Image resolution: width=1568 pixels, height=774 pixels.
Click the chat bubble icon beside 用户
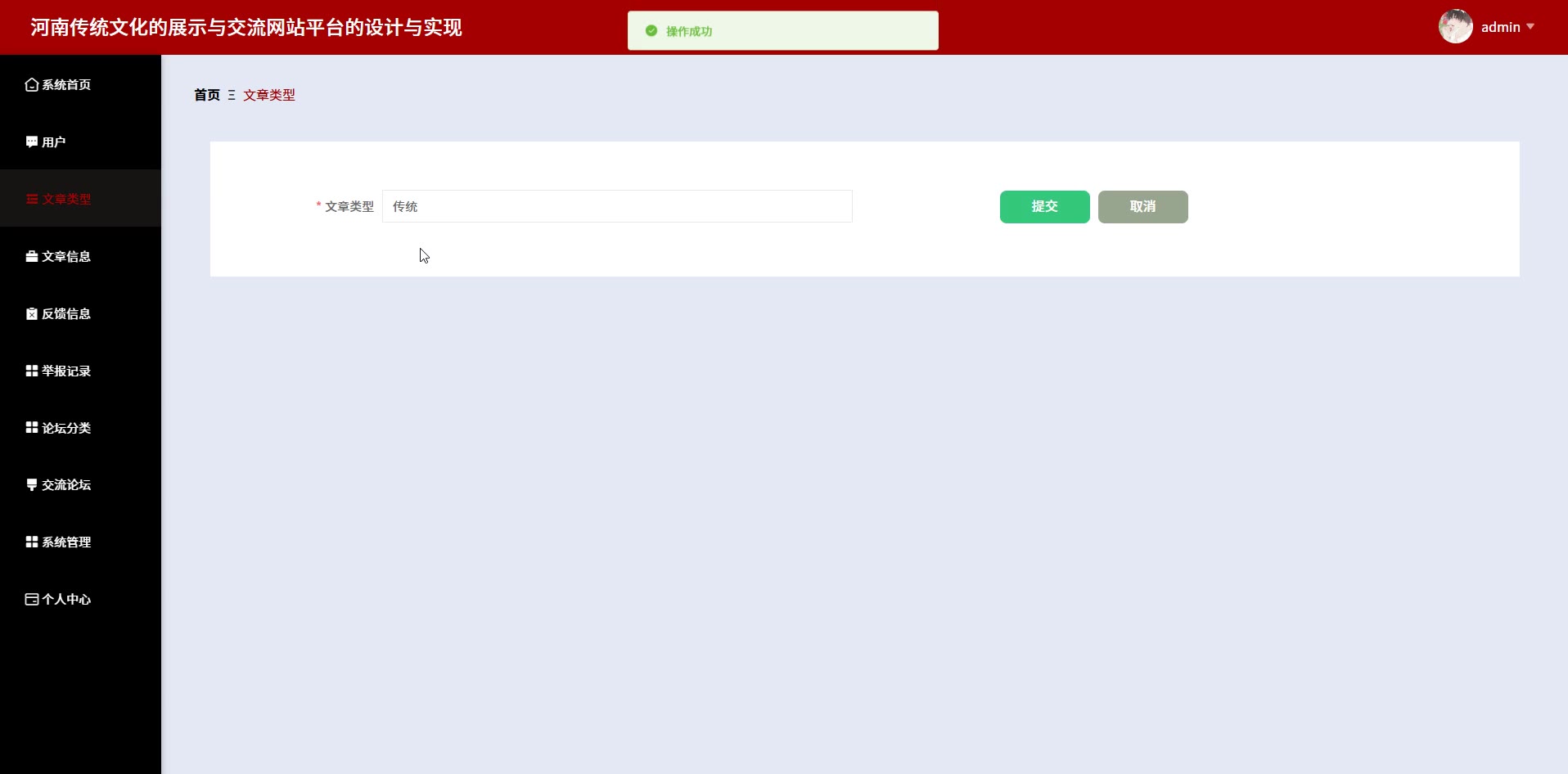(32, 142)
